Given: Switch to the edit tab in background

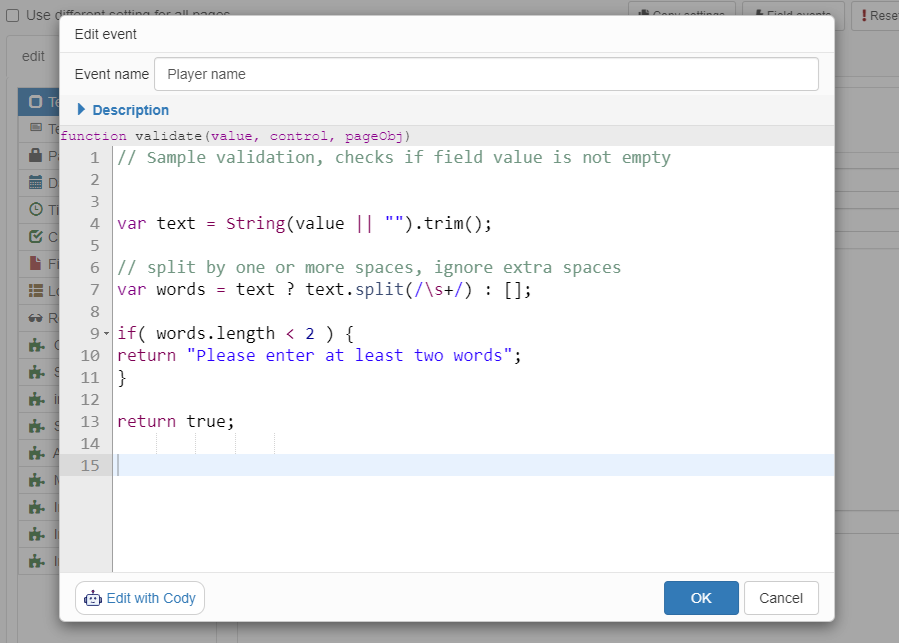Looking at the screenshot, I should coord(33,56).
